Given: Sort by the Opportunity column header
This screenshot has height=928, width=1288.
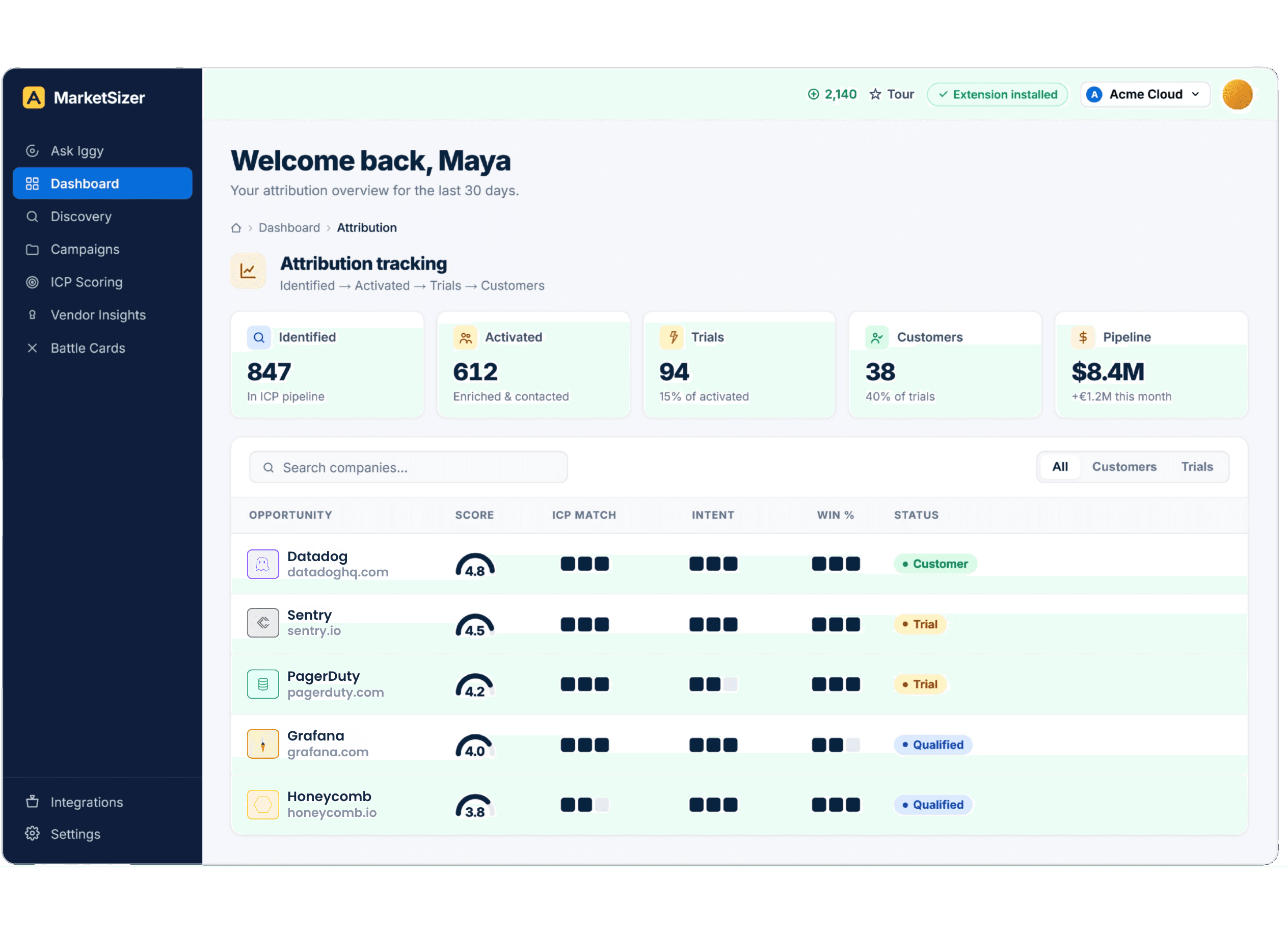Looking at the screenshot, I should 291,515.
